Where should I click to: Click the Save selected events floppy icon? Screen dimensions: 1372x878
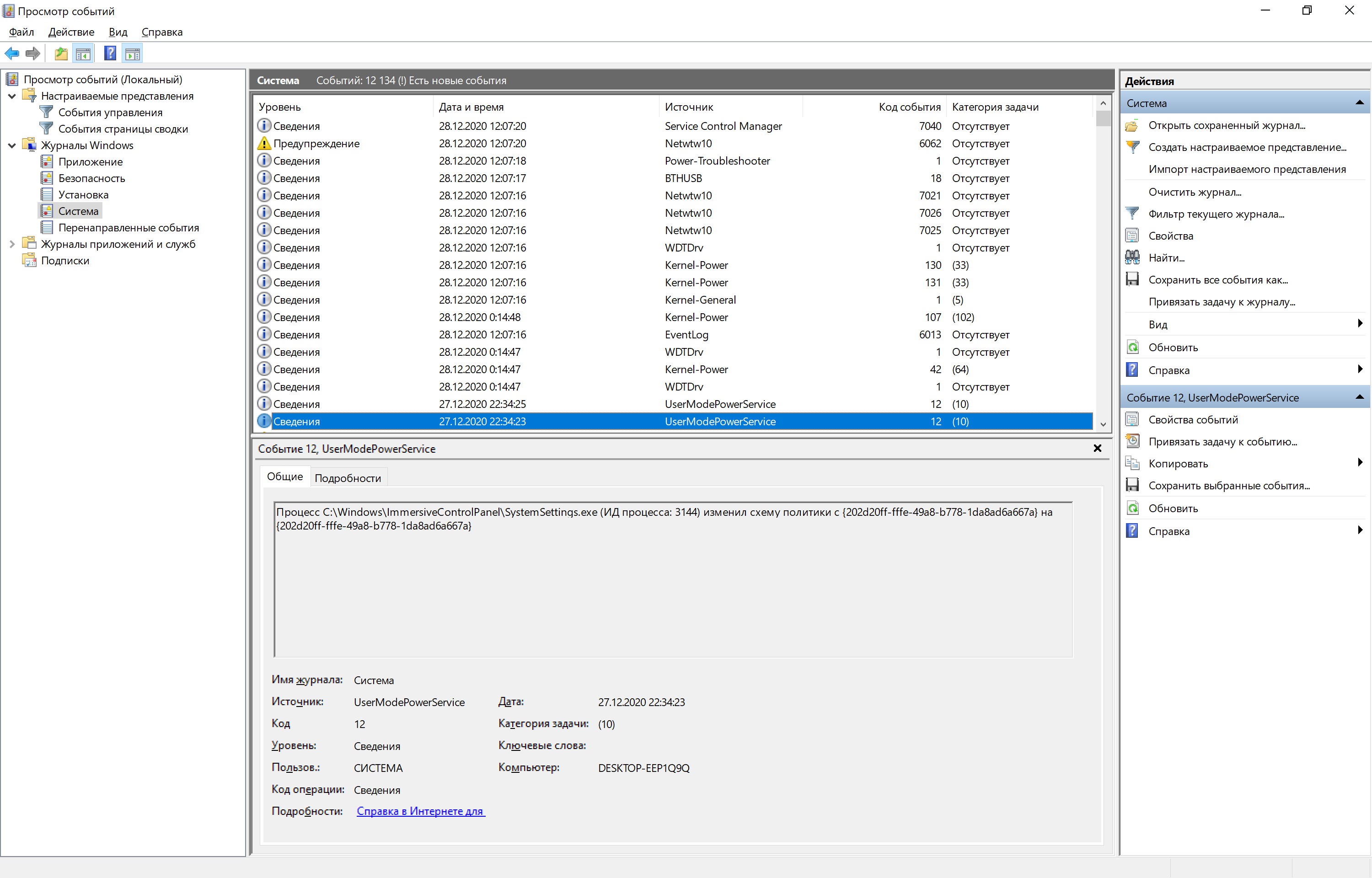[1132, 485]
